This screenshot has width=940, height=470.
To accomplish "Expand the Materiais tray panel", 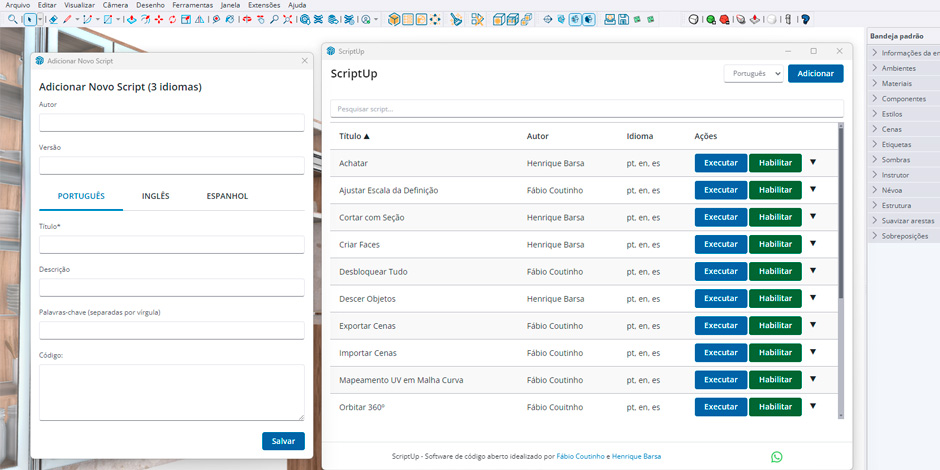I will coord(903,83).
